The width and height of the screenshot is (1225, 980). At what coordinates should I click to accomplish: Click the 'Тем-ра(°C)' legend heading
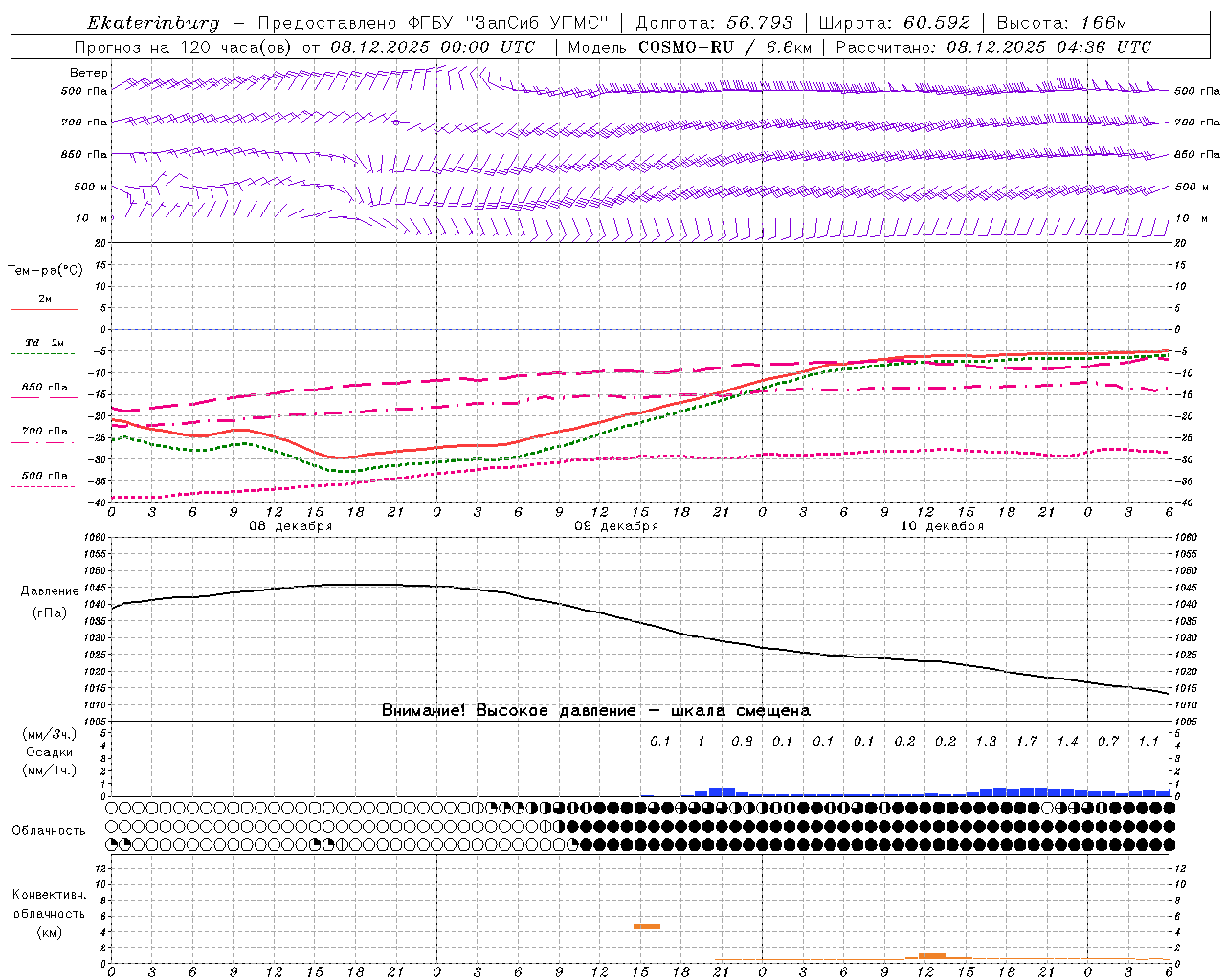coord(45,271)
